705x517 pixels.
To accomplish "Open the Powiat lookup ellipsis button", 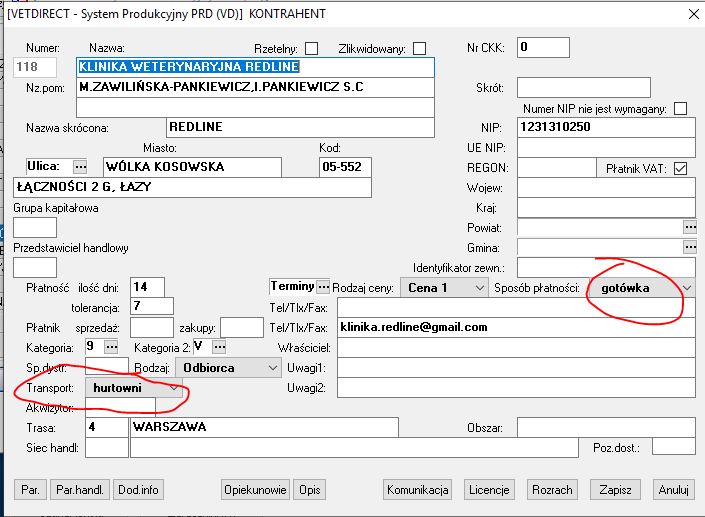I will [x=689, y=227].
